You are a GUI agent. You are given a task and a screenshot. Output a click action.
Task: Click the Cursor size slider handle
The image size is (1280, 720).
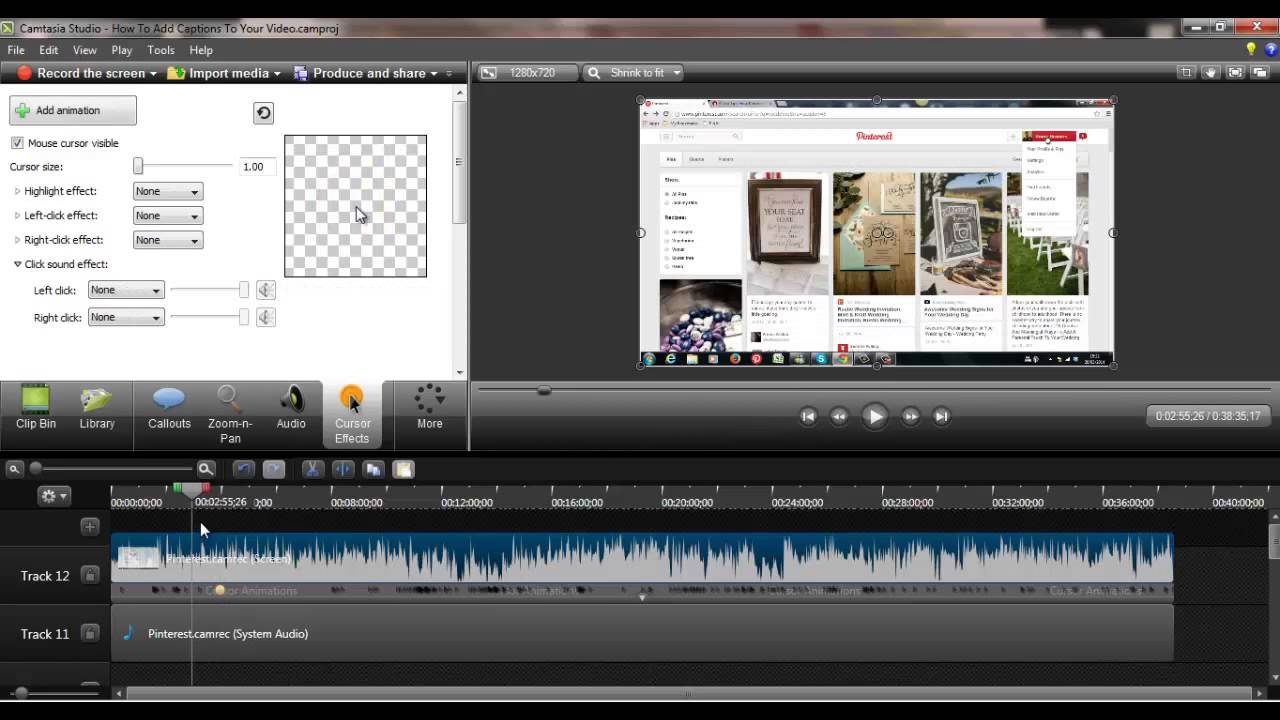click(138, 167)
